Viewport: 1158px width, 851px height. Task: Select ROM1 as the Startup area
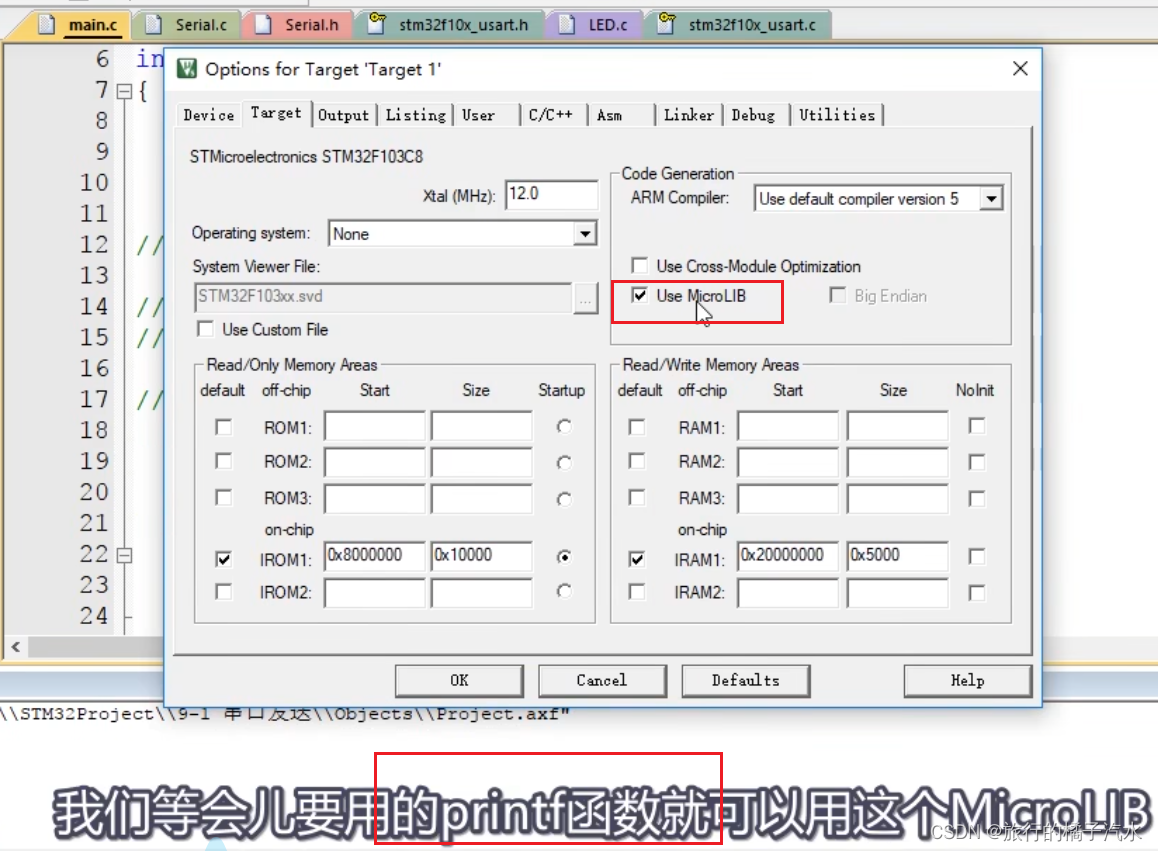click(x=563, y=427)
